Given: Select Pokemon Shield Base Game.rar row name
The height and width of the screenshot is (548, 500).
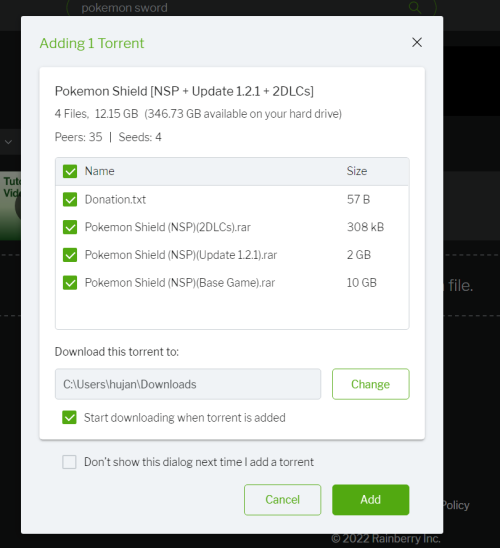Looking at the screenshot, I should tap(180, 282).
